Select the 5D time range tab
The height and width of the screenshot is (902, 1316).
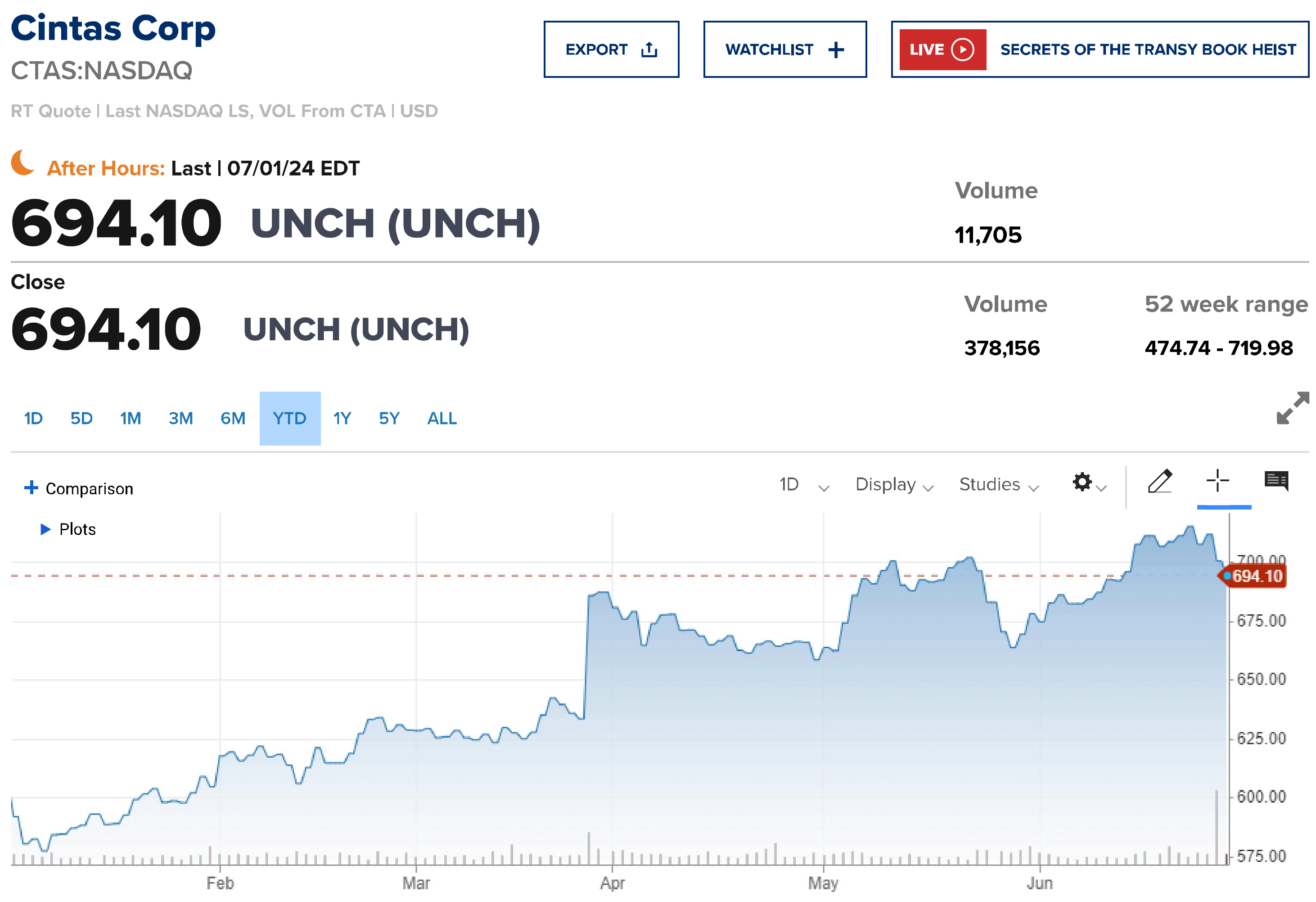(81, 419)
